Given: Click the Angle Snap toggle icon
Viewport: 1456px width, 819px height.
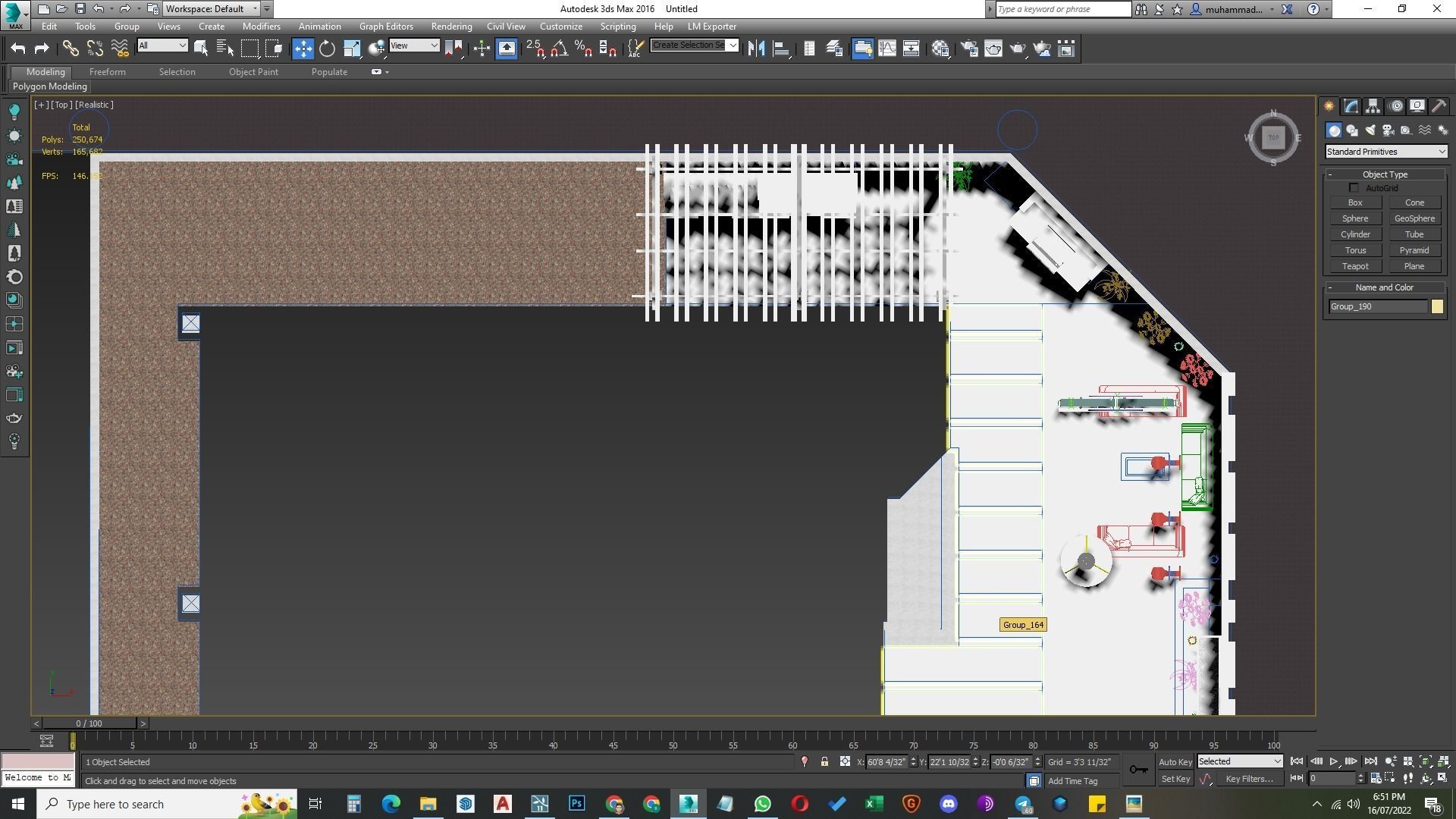Looking at the screenshot, I should 559,49.
